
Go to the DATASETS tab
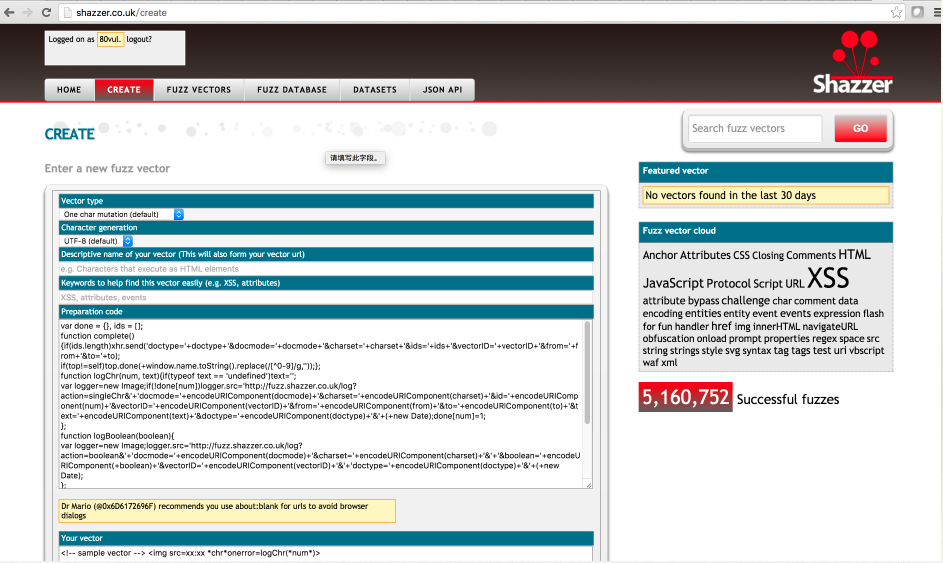(x=375, y=90)
